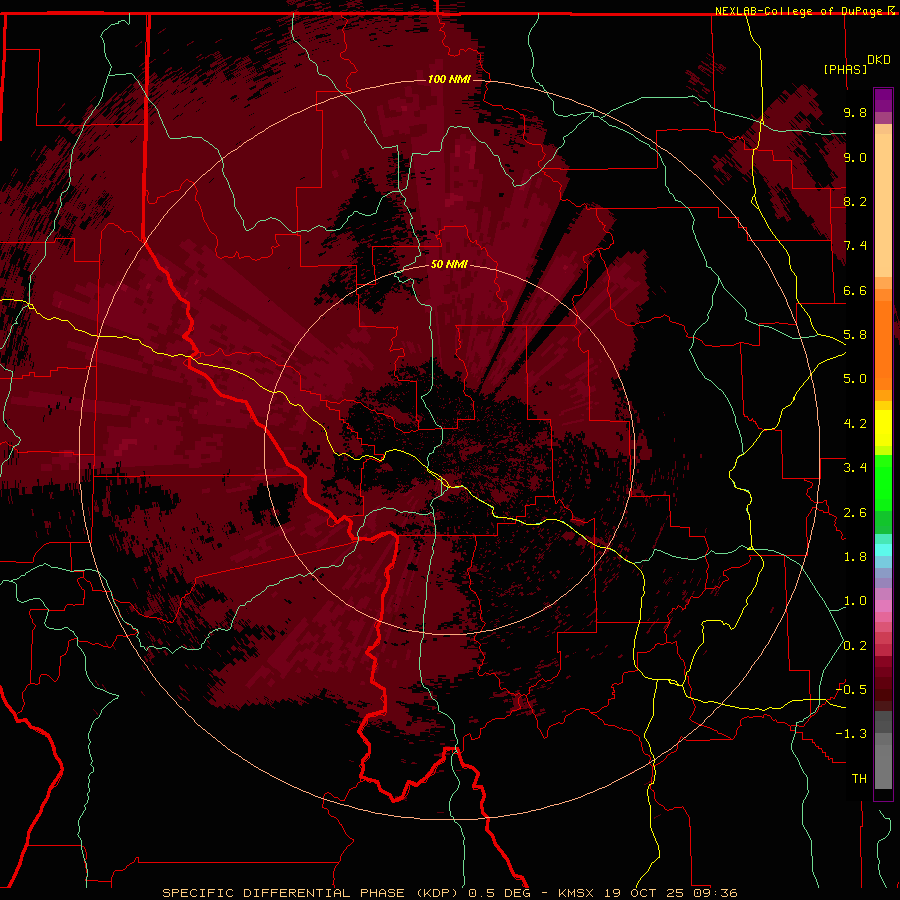The image size is (900, 900).
Task: Click the 5.8 value on color scale
Action: 855,335
